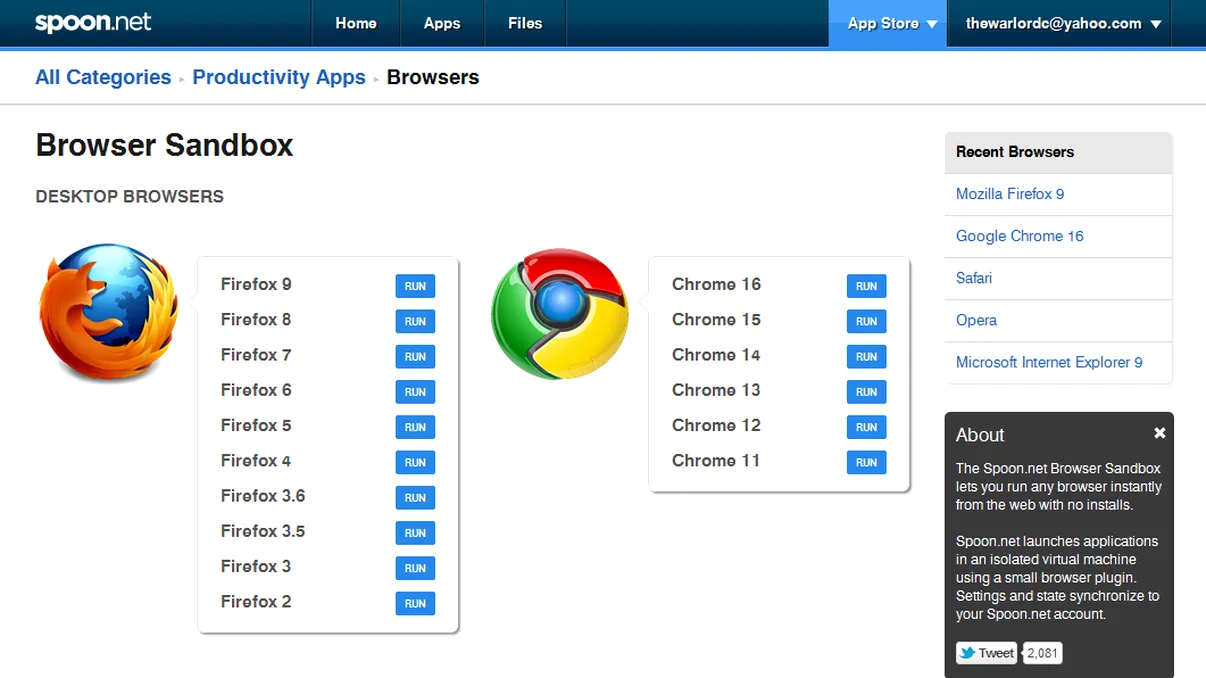Click the Firefox 9 label text
The height and width of the screenshot is (678, 1206).
[x=256, y=284]
